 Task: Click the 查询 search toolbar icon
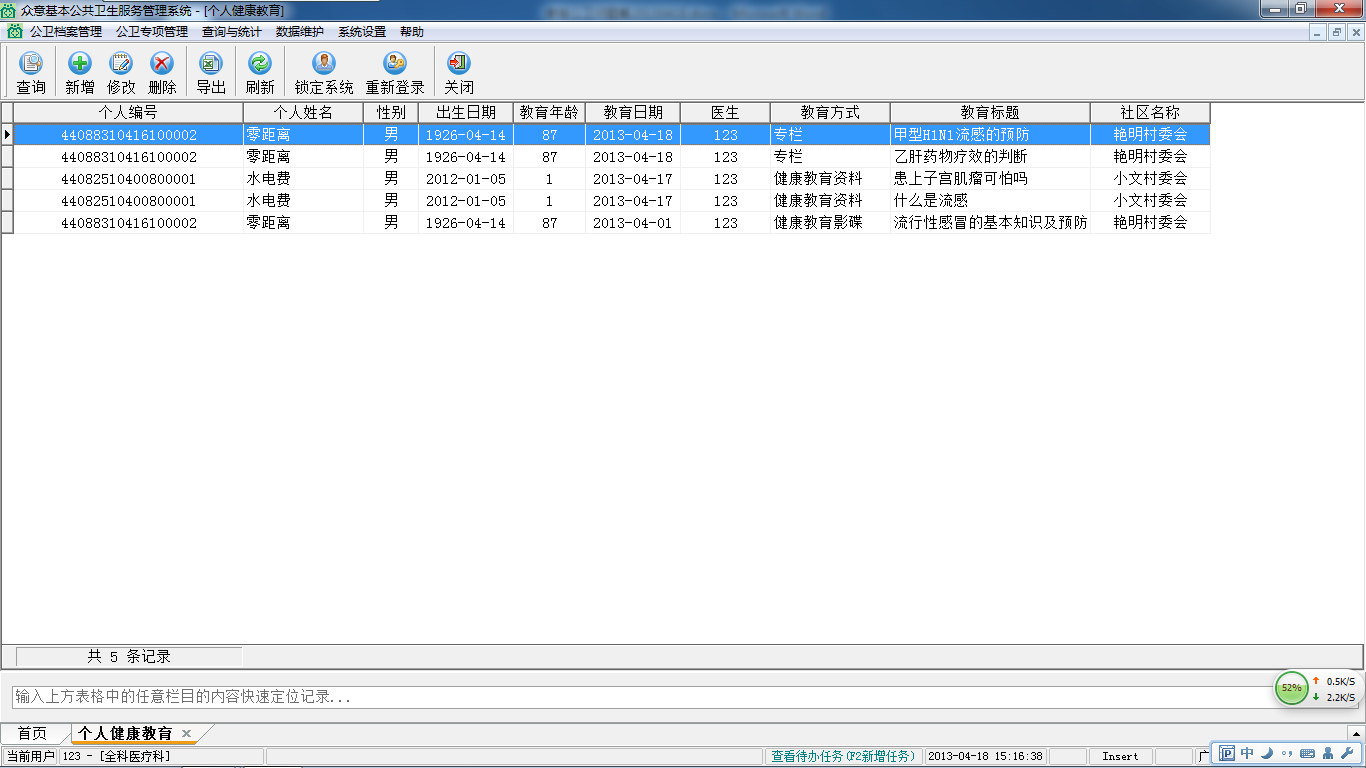coord(31,64)
